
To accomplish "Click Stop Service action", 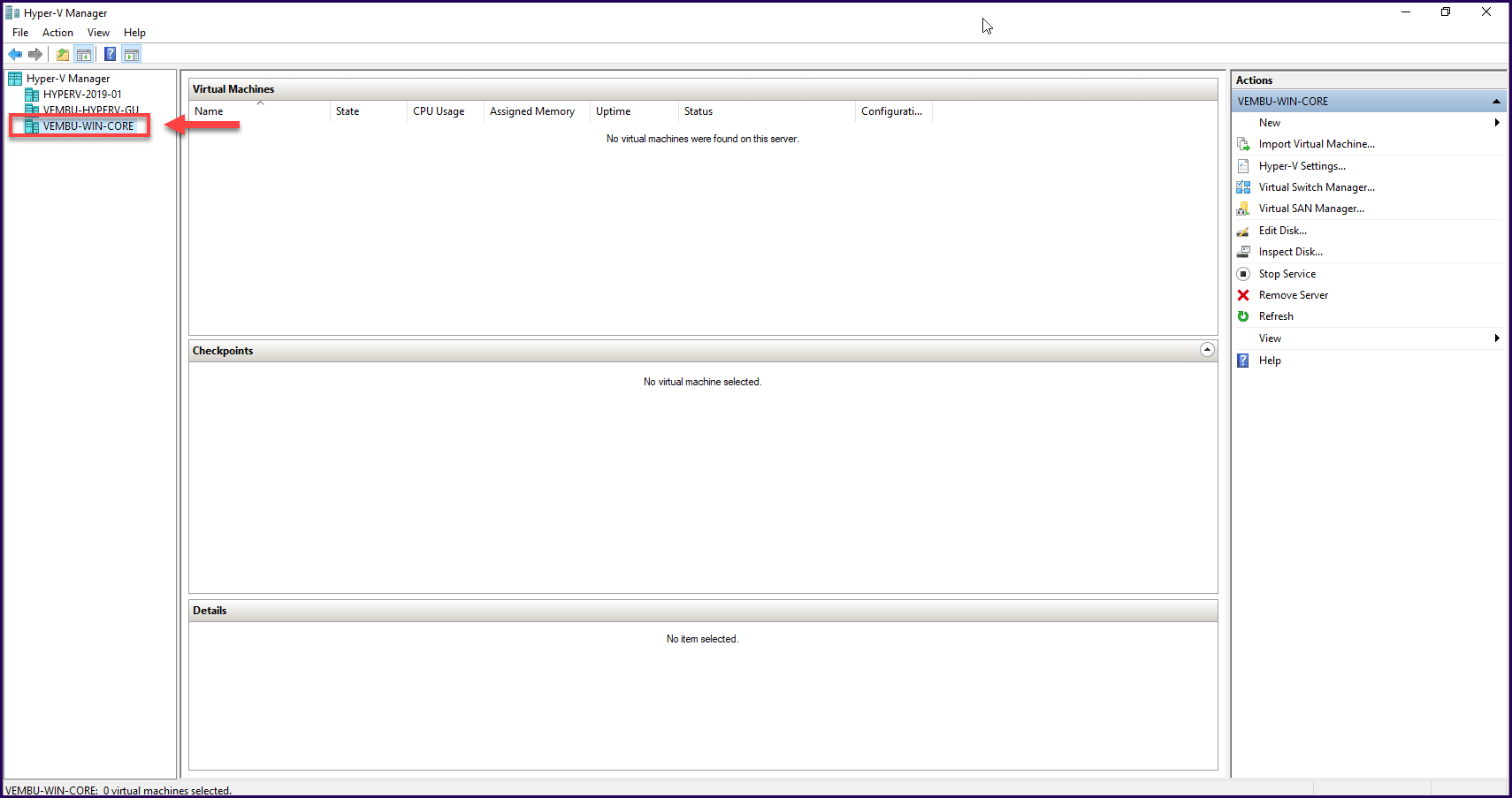I will click(1287, 274).
